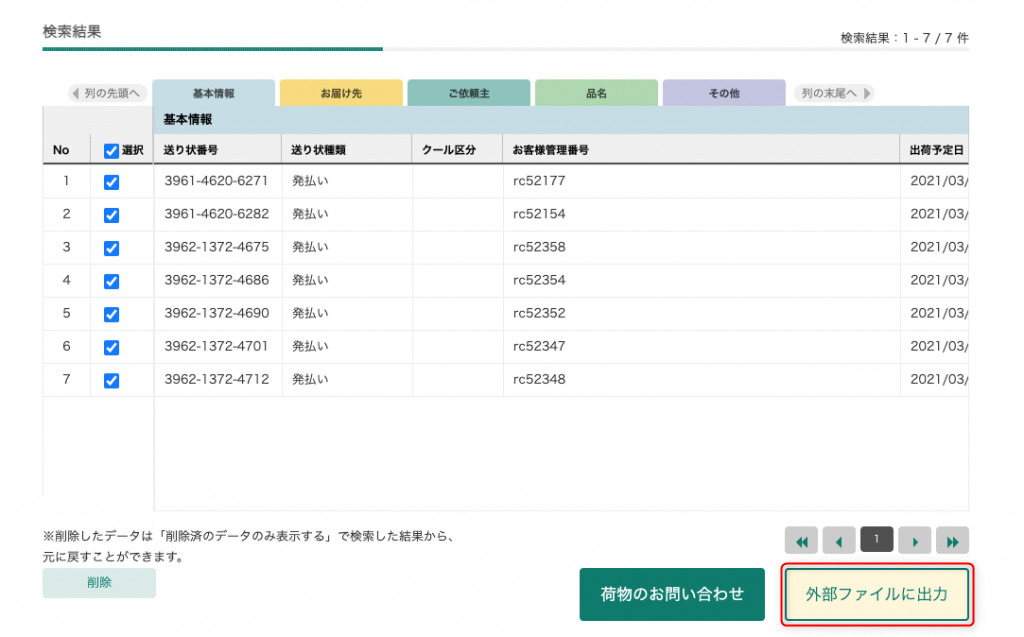Switch to the 品名 tab
The image size is (1024, 637).
coord(596,93)
